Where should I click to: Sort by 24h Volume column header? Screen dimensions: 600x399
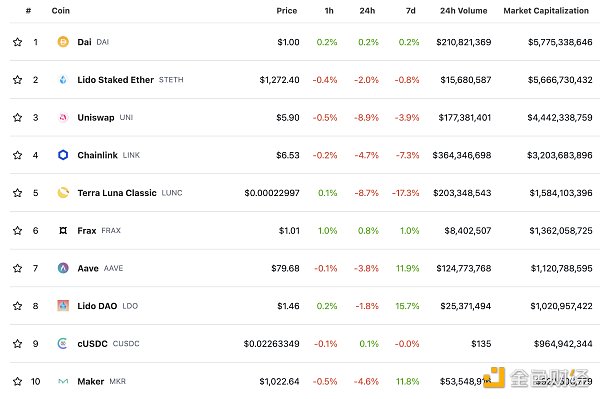pos(464,11)
